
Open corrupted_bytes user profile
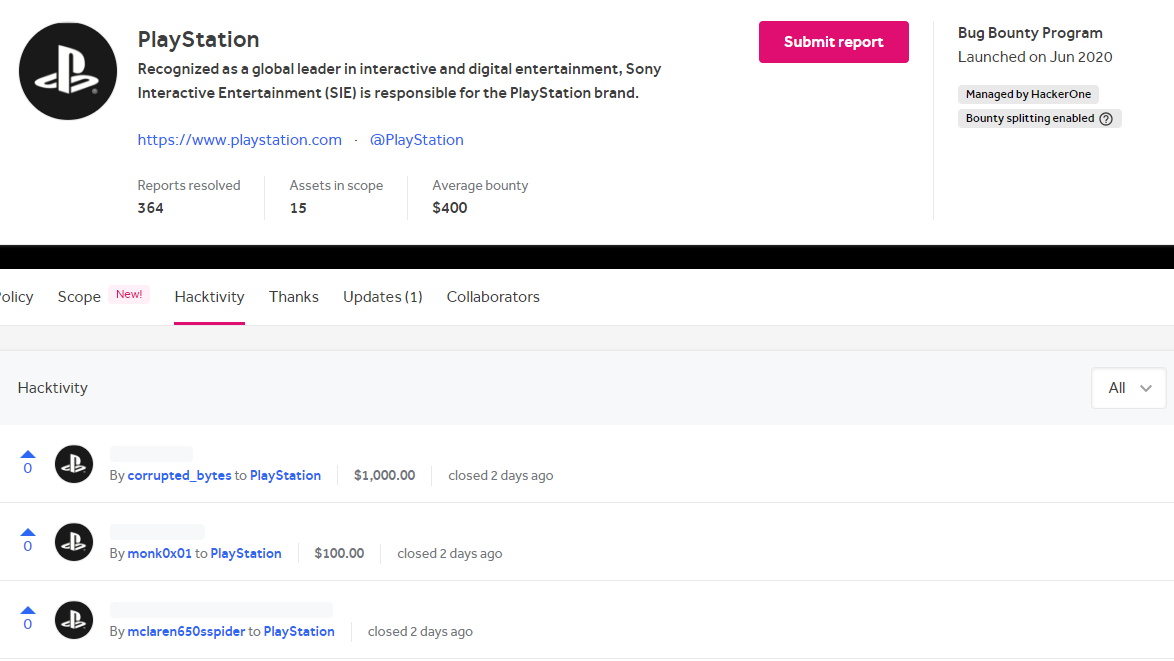point(179,476)
